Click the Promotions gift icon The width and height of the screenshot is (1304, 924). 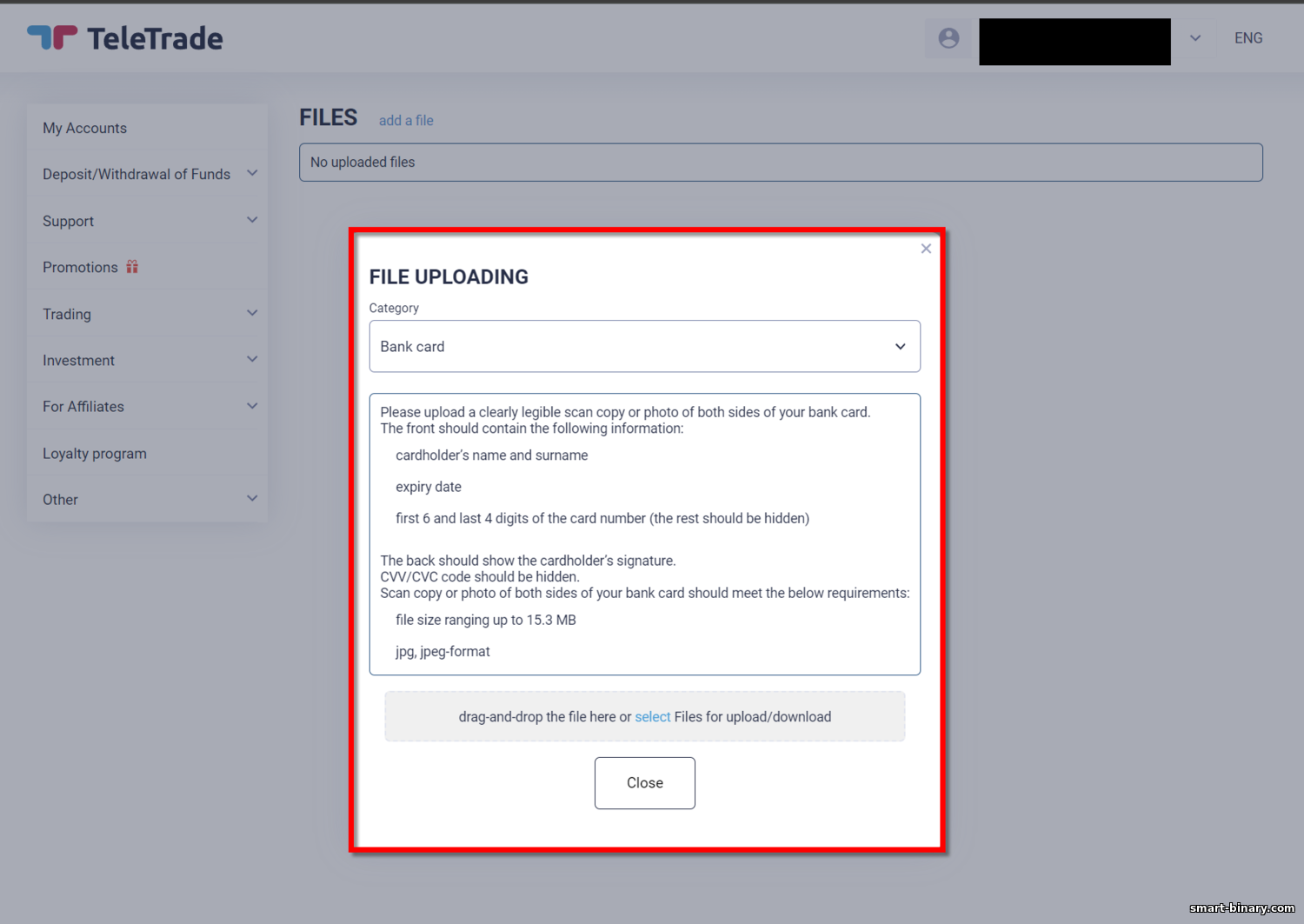(x=132, y=267)
